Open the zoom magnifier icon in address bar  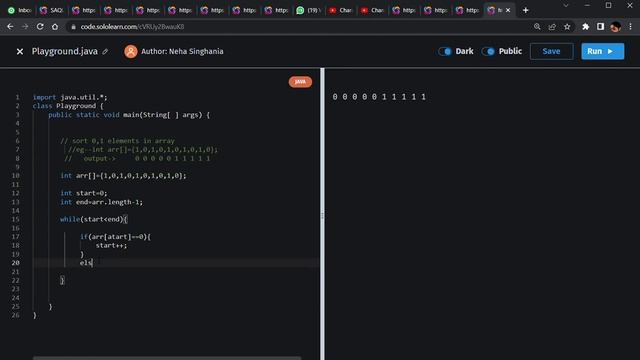537,27
